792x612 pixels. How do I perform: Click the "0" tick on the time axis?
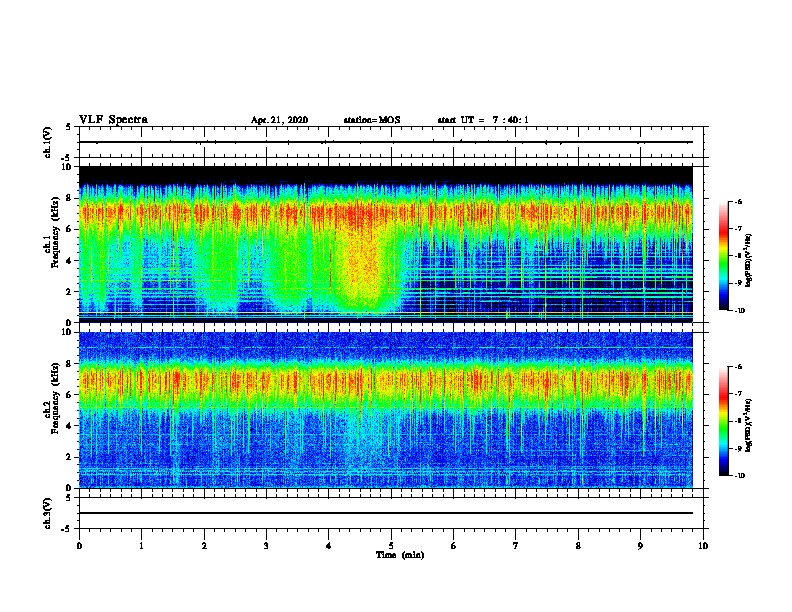pyautogui.click(x=79, y=546)
